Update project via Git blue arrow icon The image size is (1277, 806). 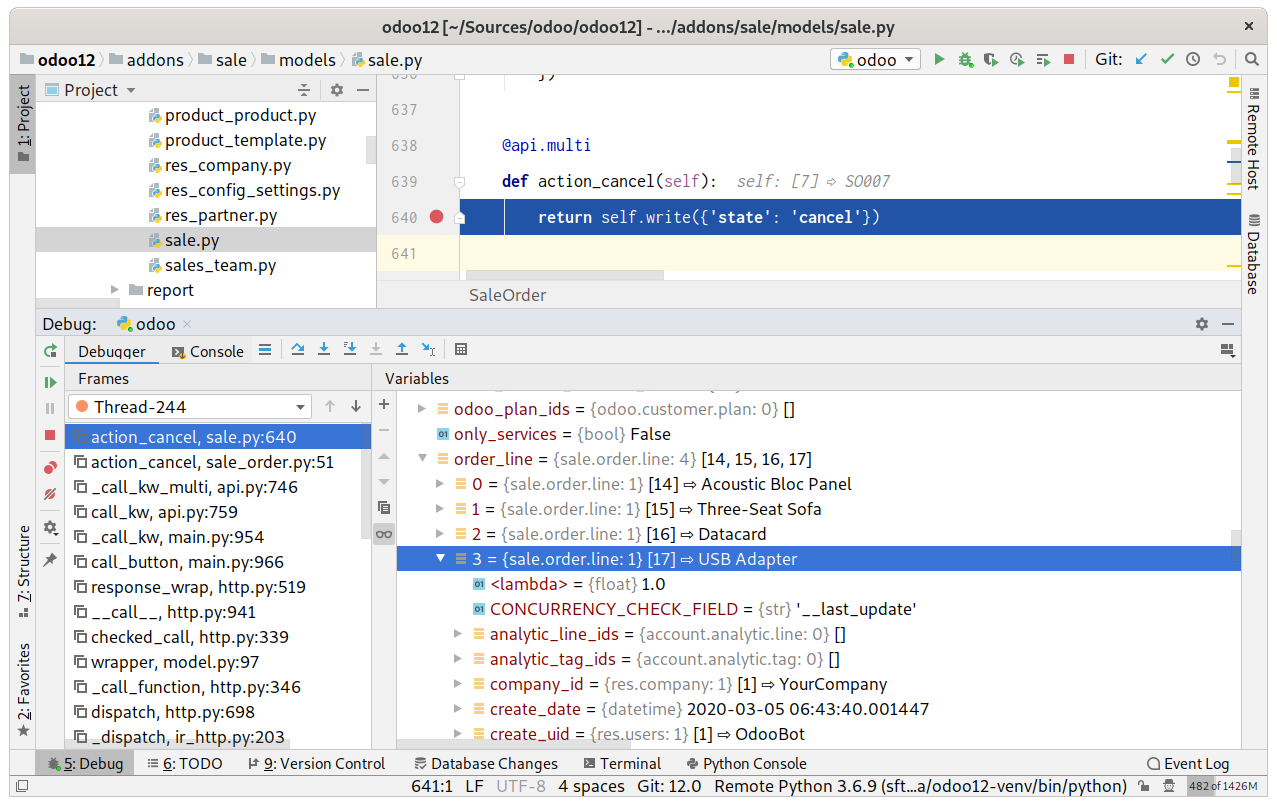click(1141, 60)
